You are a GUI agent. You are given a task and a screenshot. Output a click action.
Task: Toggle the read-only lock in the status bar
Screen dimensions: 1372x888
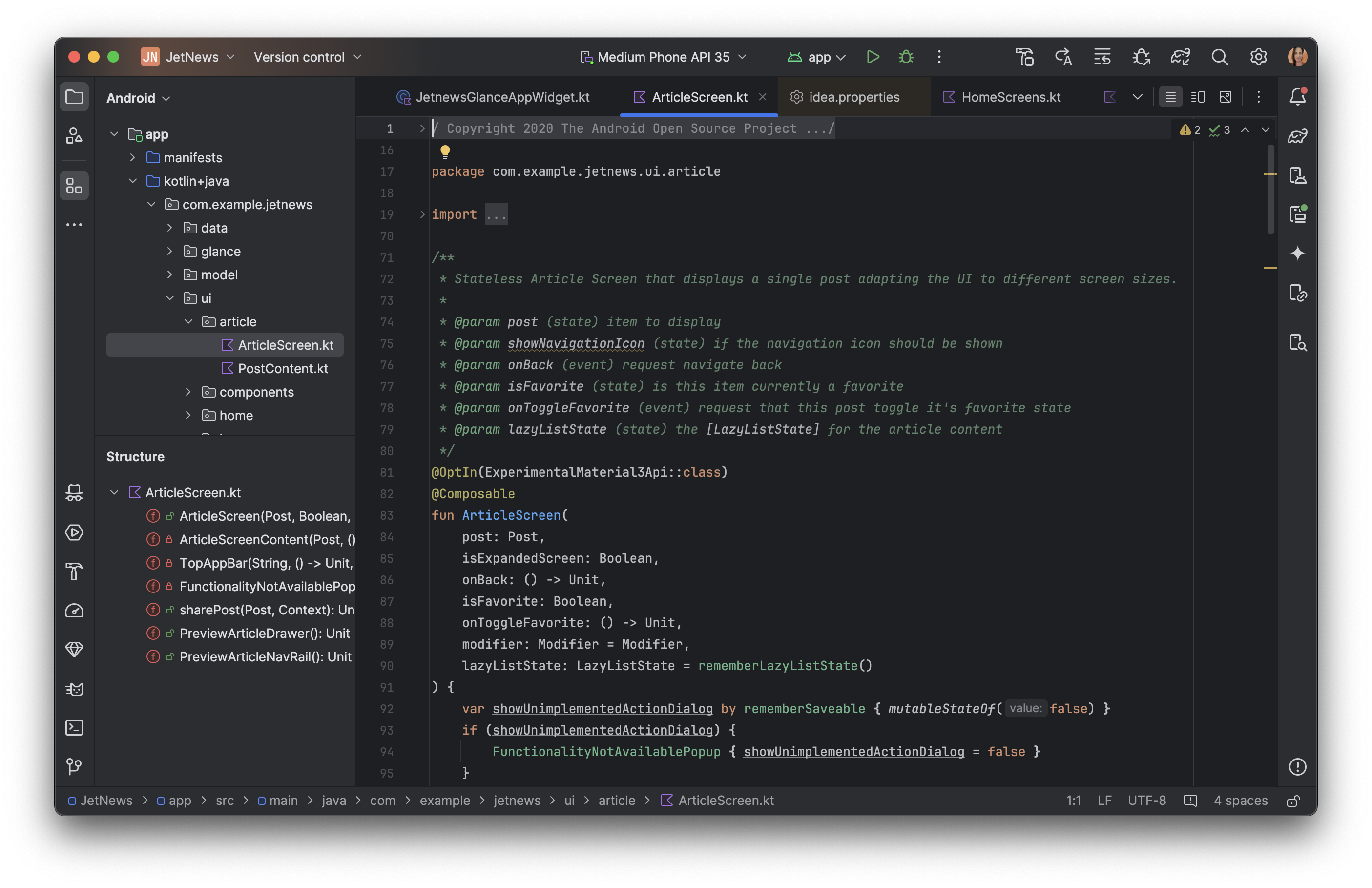click(1292, 801)
